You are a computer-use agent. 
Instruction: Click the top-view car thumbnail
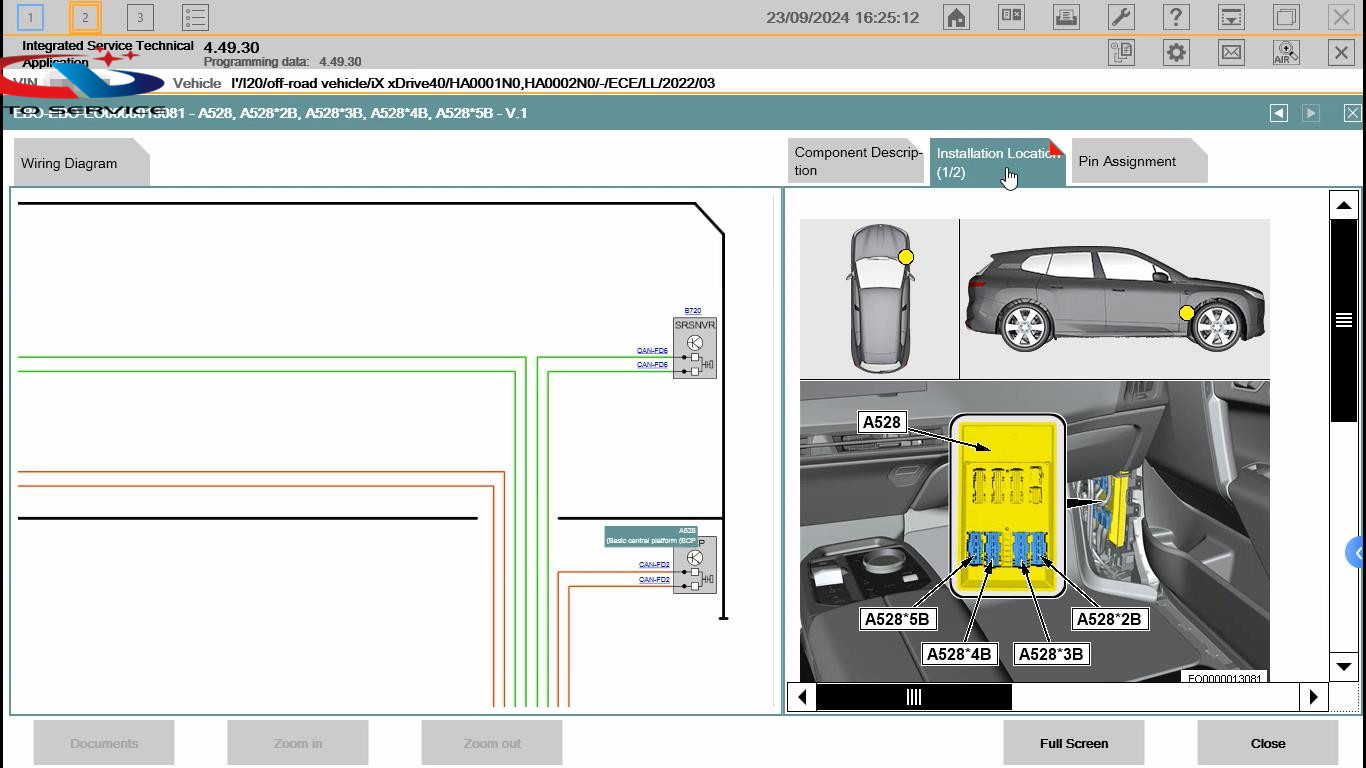(x=880, y=298)
